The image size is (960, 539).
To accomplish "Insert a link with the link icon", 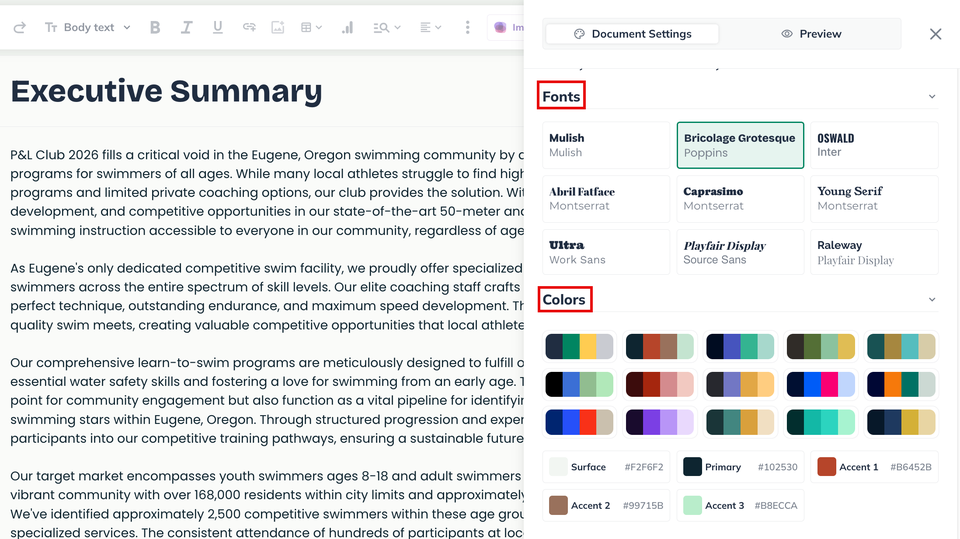I will tap(249, 27).
